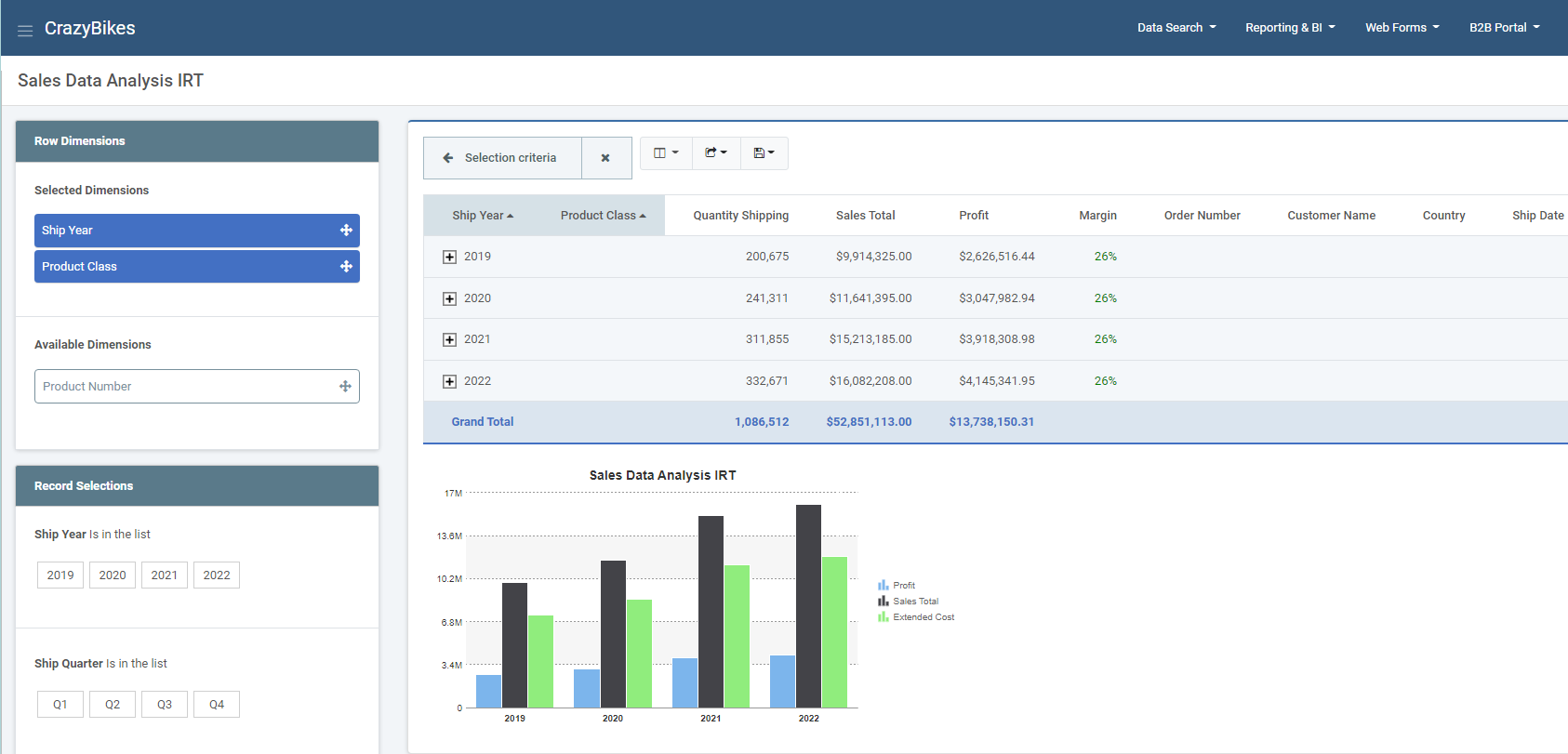
Task: Expand the 2020 row
Action: 449,299
